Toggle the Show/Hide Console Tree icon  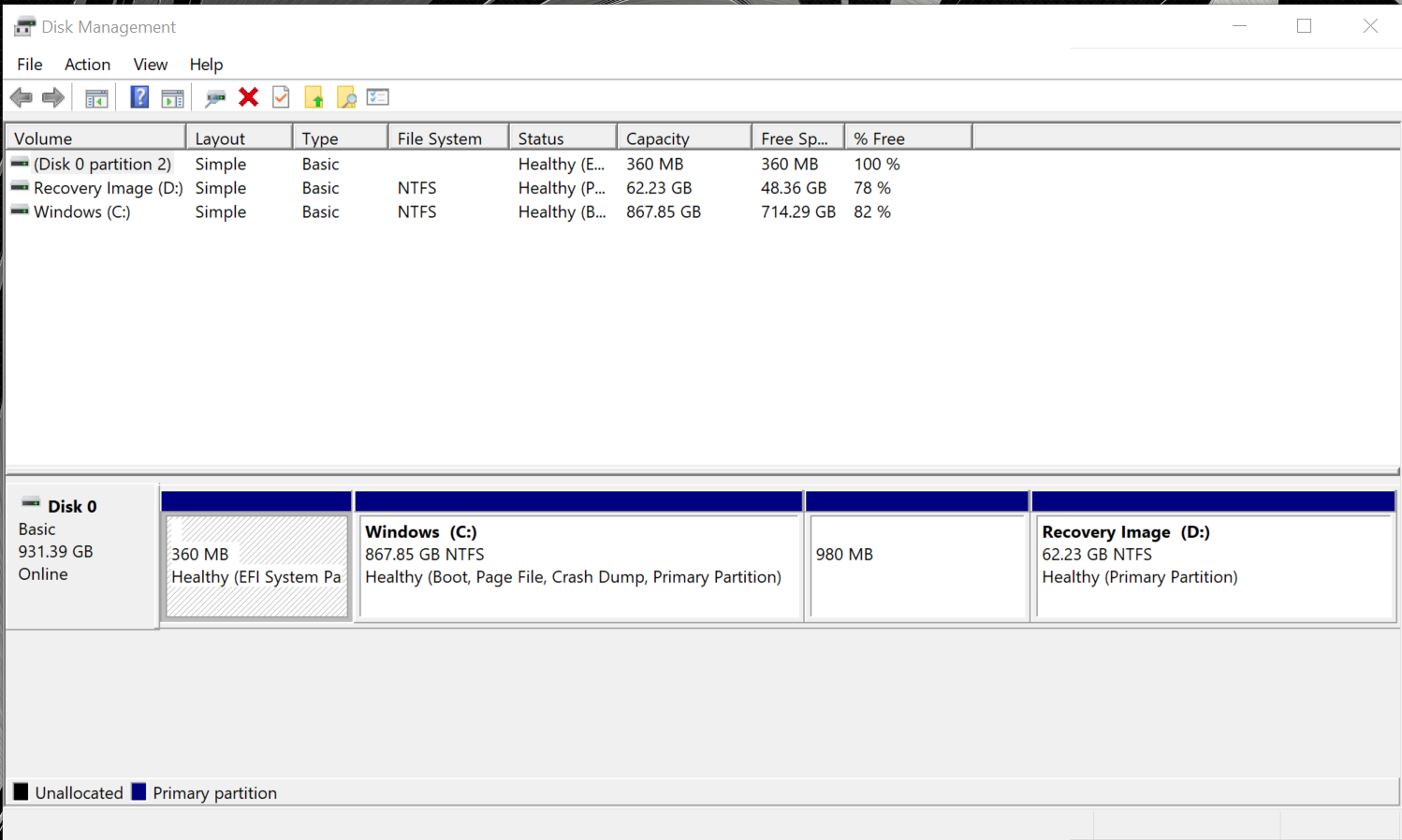click(x=96, y=97)
